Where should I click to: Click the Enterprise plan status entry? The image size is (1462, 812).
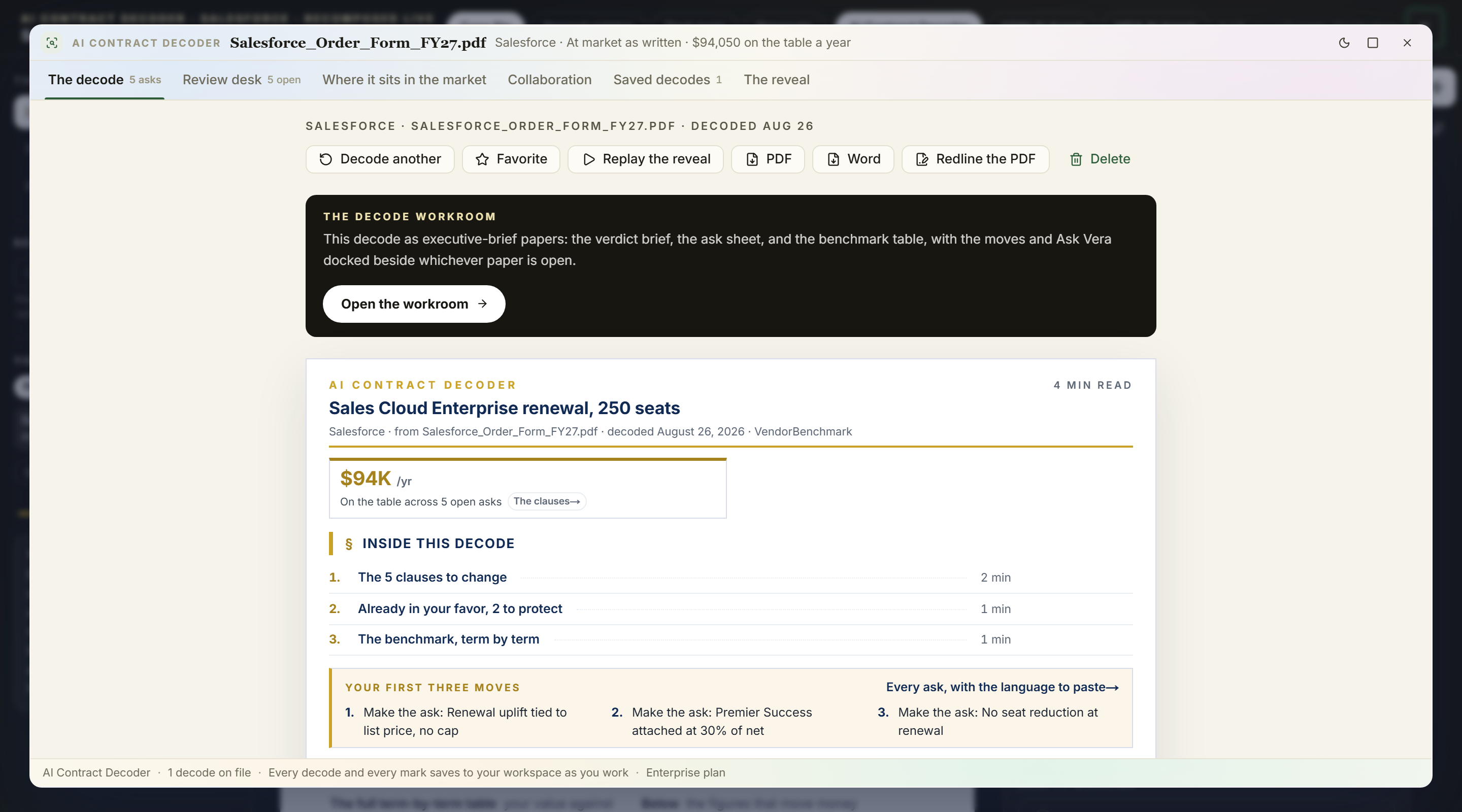coord(686,773)
